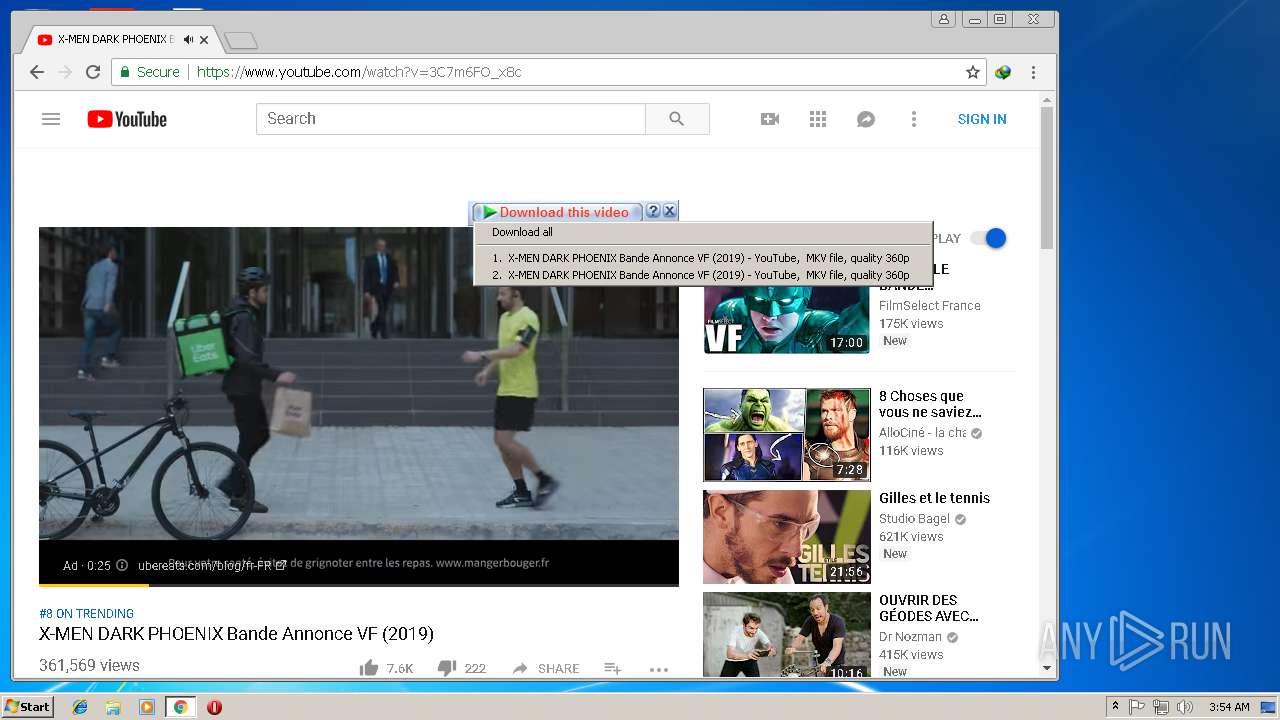Open the volume speaker tray icon
Image resolution: width=1280 pixels, height=720 pixels.
(x=1184, y=707)
